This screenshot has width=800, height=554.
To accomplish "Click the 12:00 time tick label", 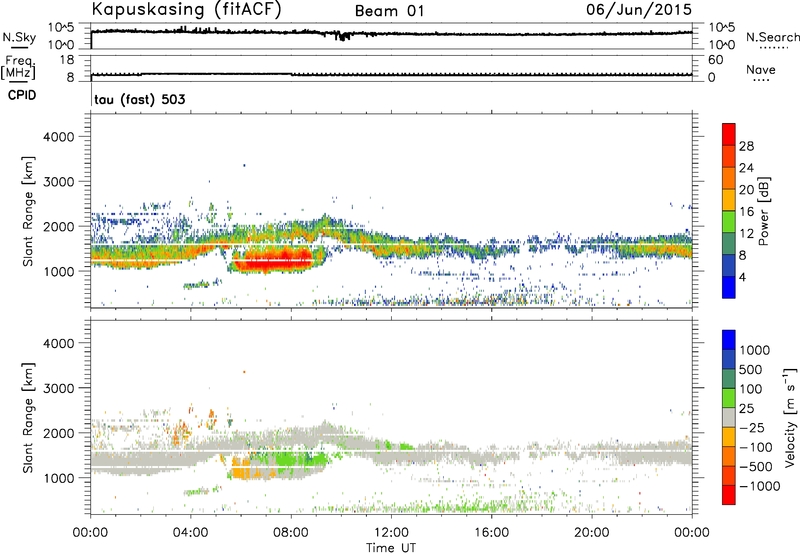I will (391, 533).
